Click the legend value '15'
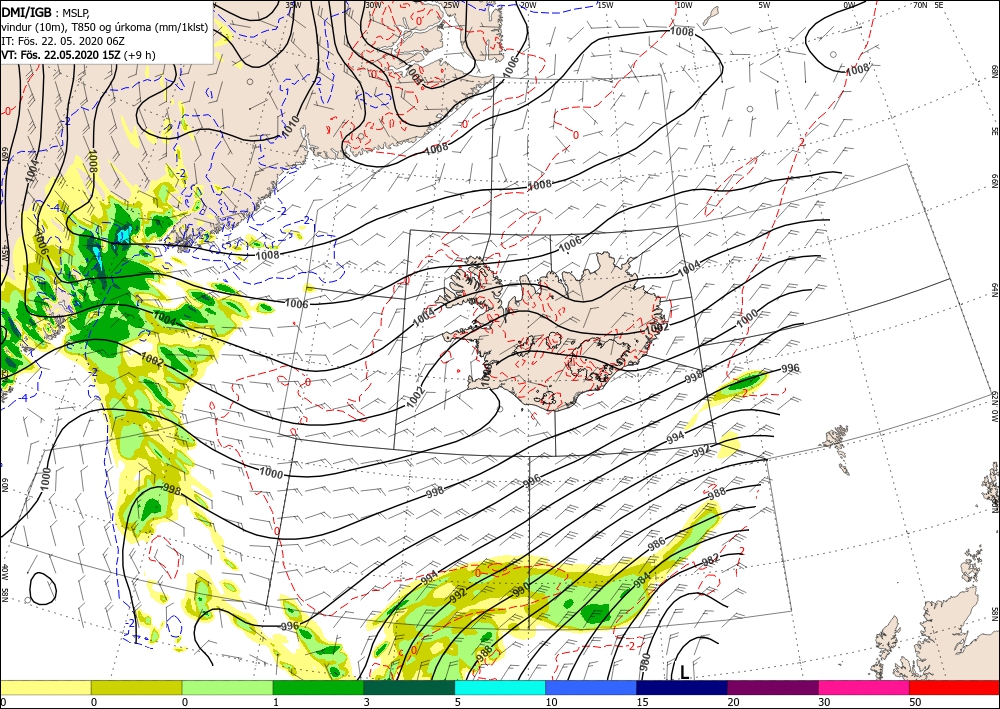 [x=642, y=702]
